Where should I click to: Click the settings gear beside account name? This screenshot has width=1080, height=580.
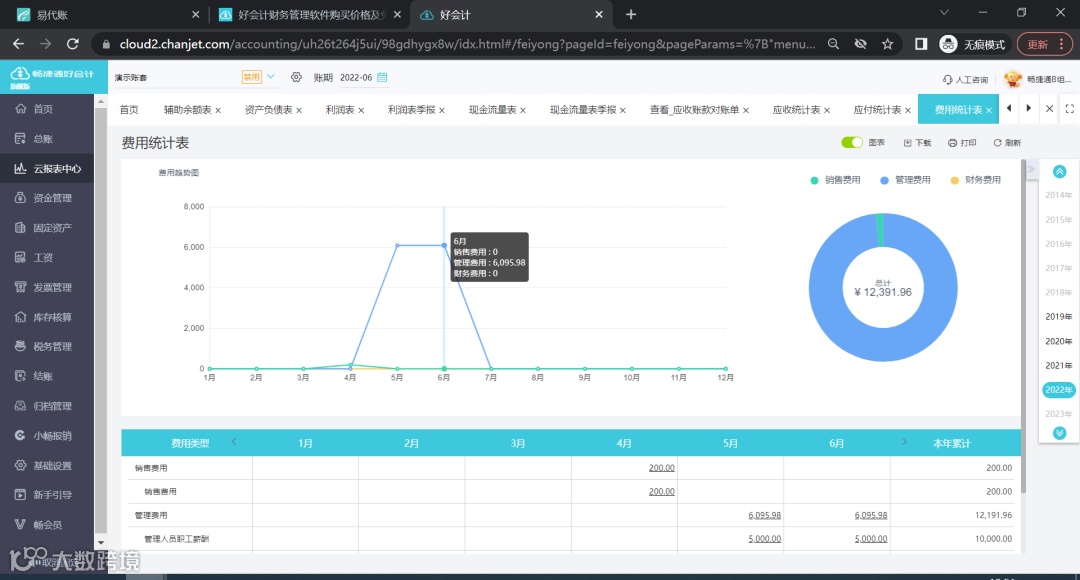pos(296,77)
